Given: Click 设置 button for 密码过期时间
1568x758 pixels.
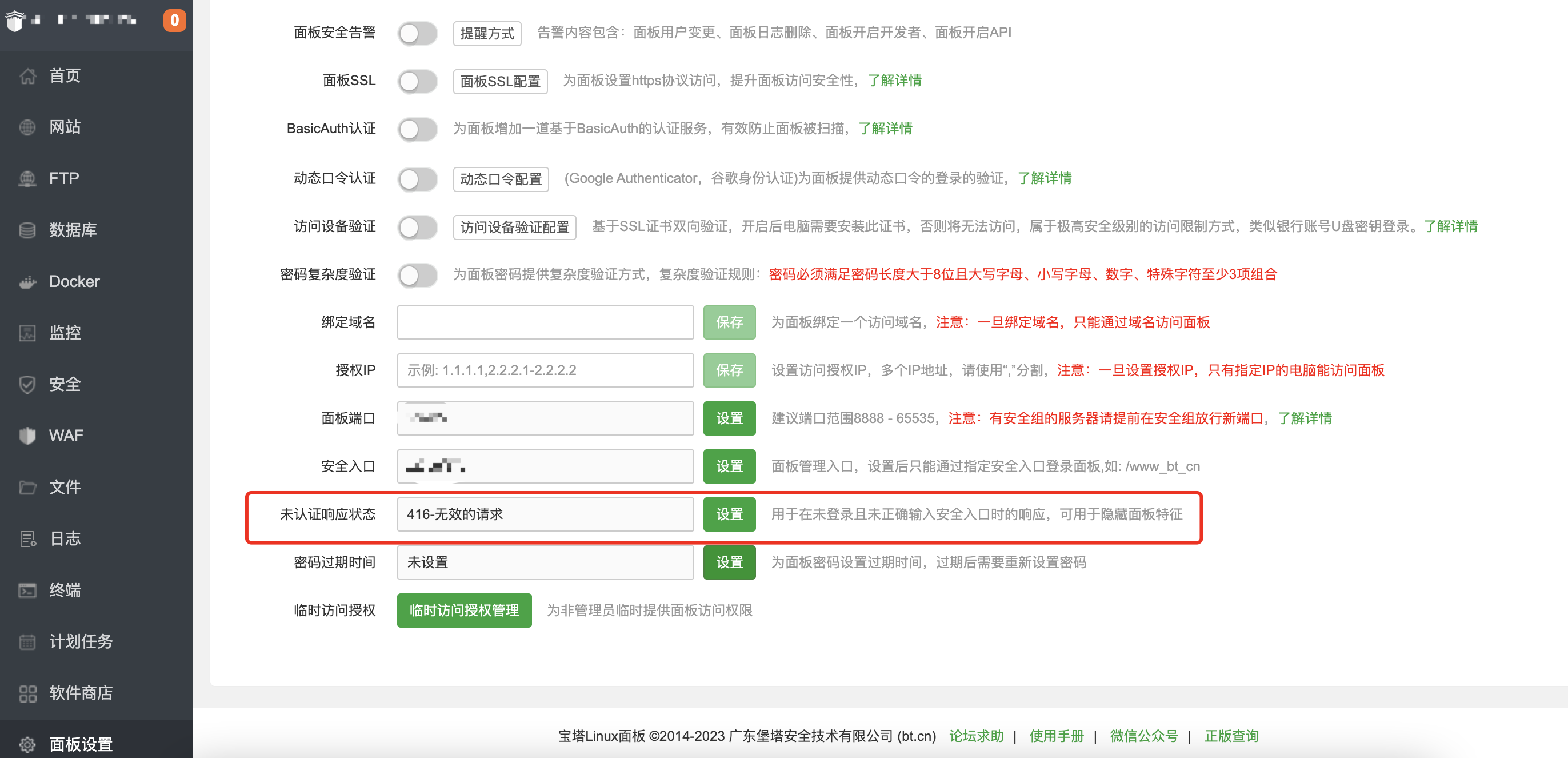Looking at the screenshot, I should coord(729,562).
